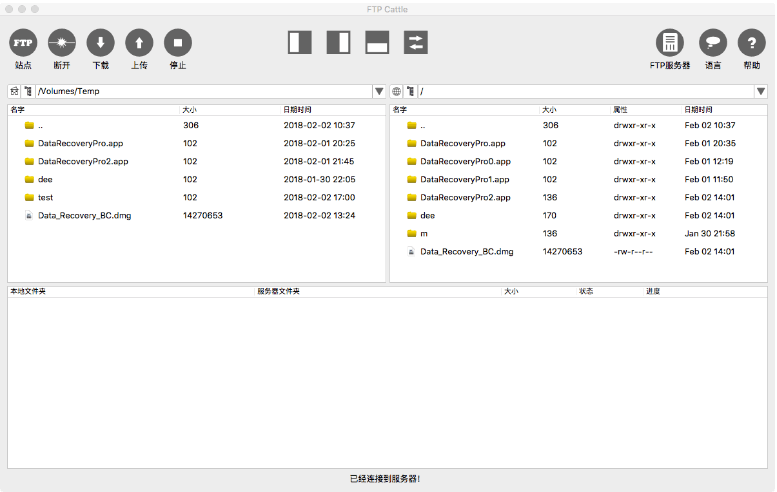
Task: Click the disconnect (断开) toolbar icon
Action: [62, 43]
